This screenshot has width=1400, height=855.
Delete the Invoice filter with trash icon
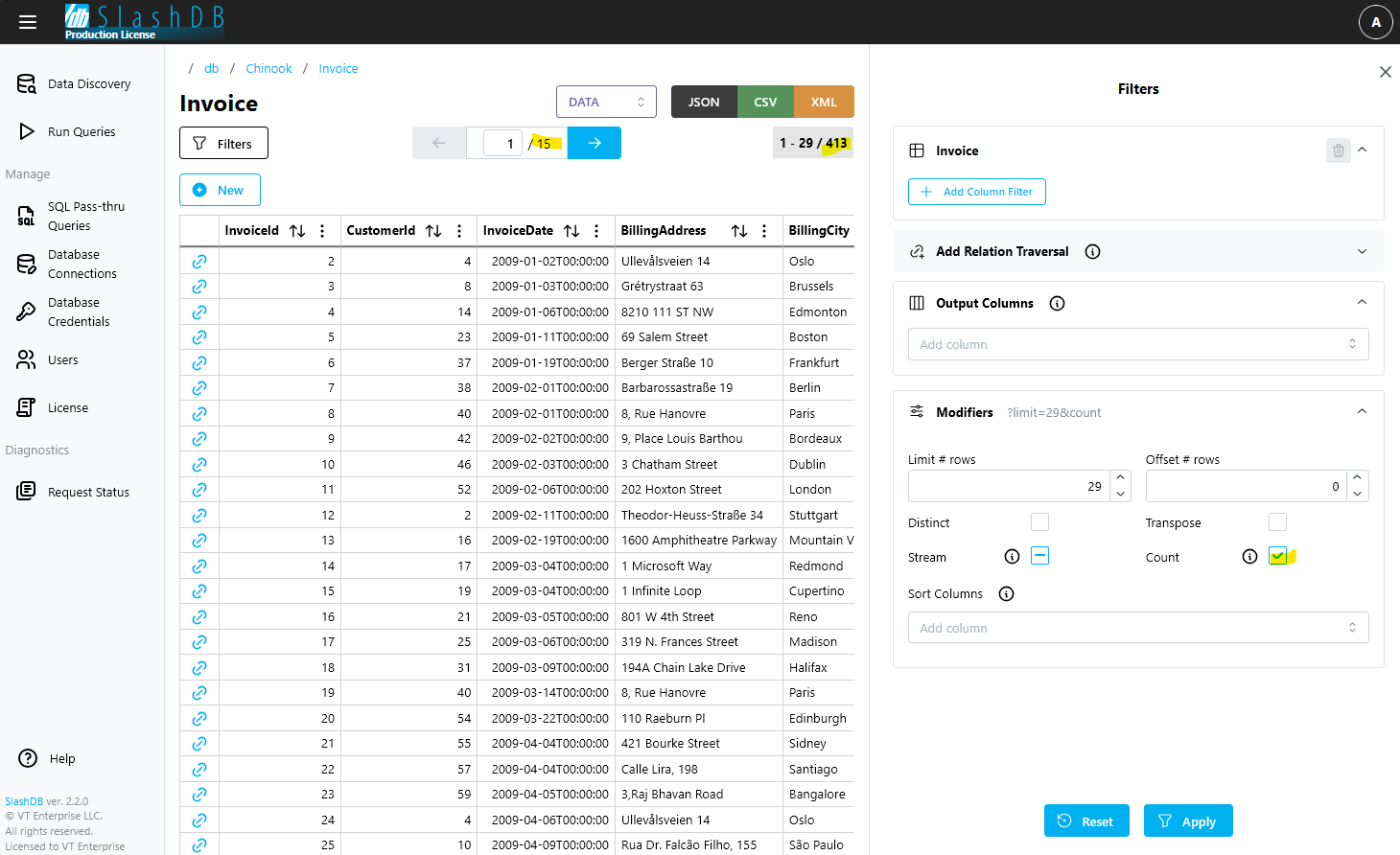tap(1339, 150)
